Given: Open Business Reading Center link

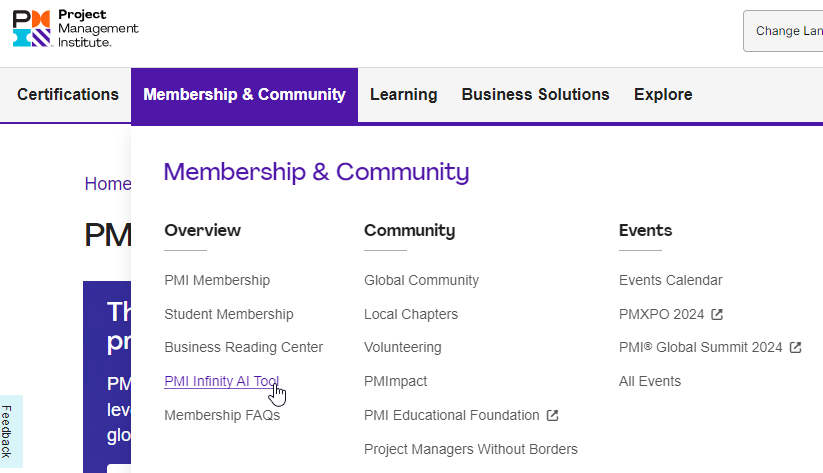Looking at the screenshot, I should pyautogui.click(x=244, y=347).
